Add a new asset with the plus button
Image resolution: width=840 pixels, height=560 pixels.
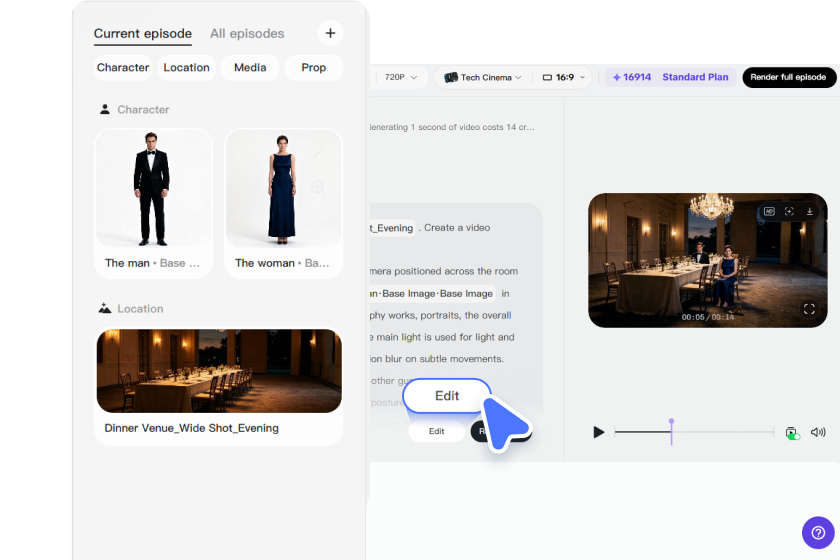(x=330, y=33)
